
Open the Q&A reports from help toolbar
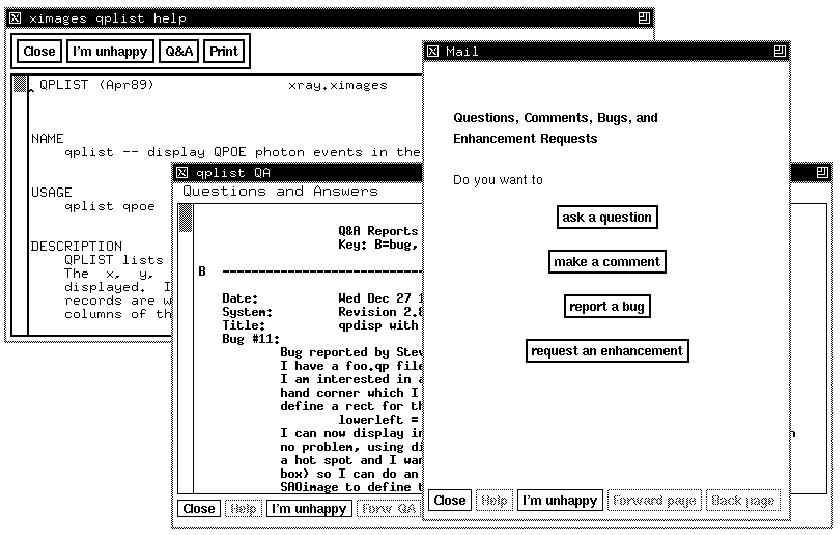(x=179, y=52)
